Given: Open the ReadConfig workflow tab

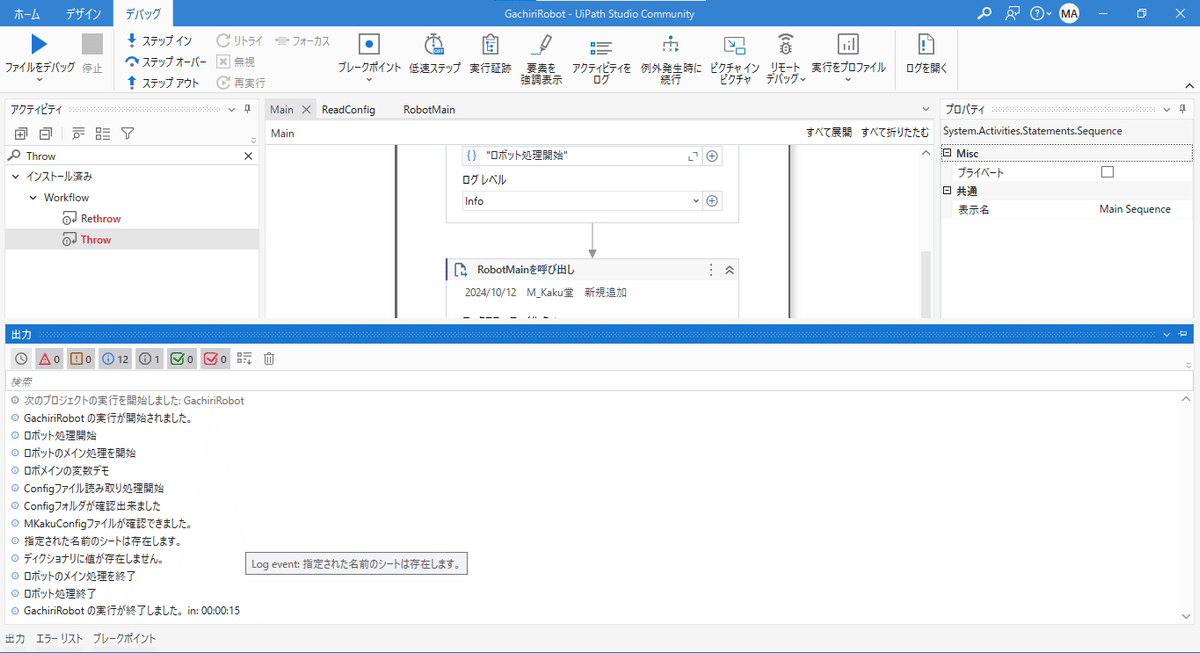Looking at the screenshot, I should (x=348, y=109).
